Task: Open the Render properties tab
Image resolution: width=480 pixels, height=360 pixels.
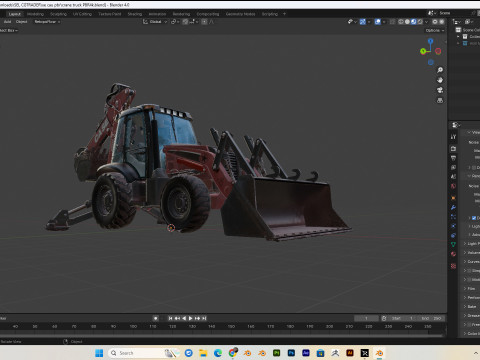Action: click(453, 148)
